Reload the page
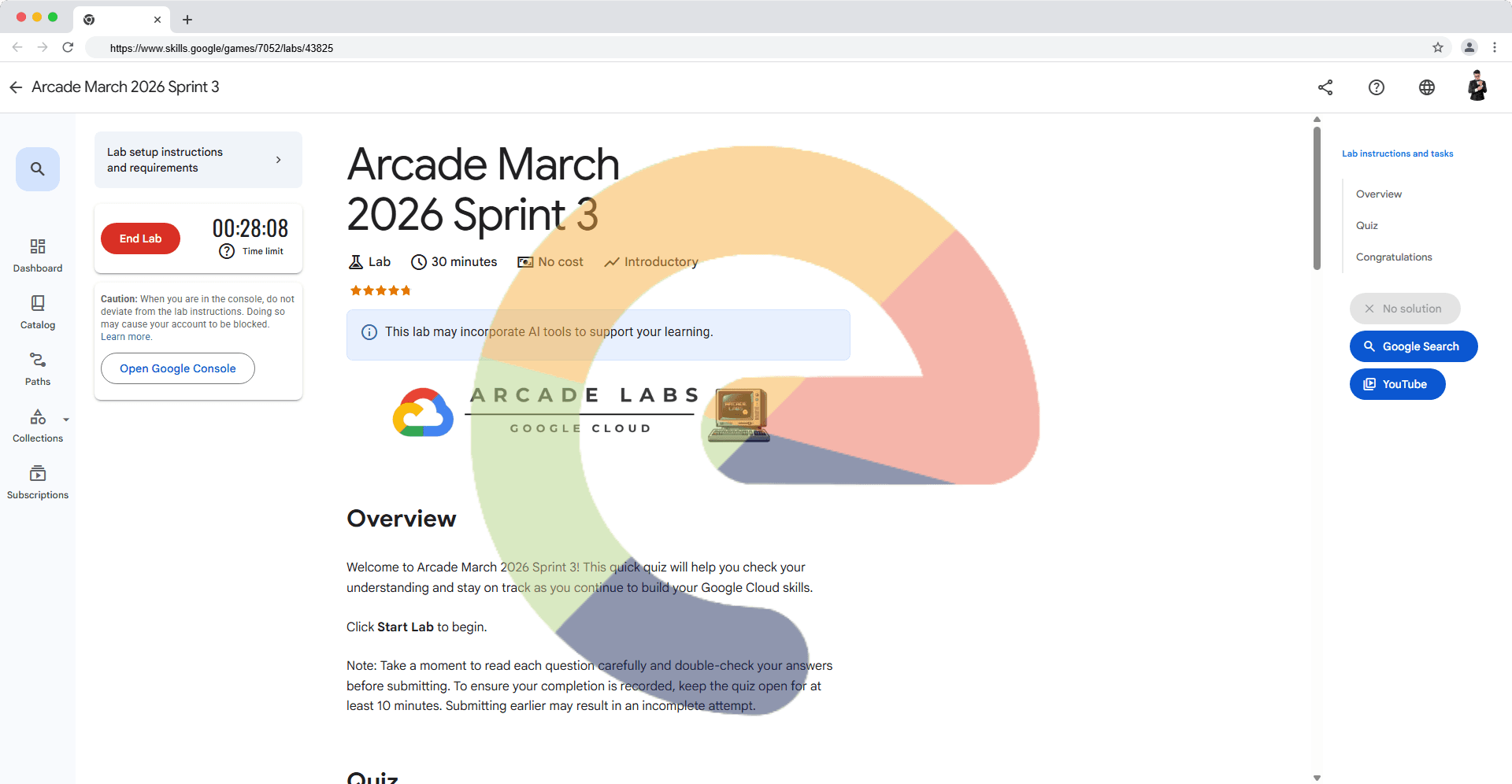Screen dimensions: 1512x784 68,47
